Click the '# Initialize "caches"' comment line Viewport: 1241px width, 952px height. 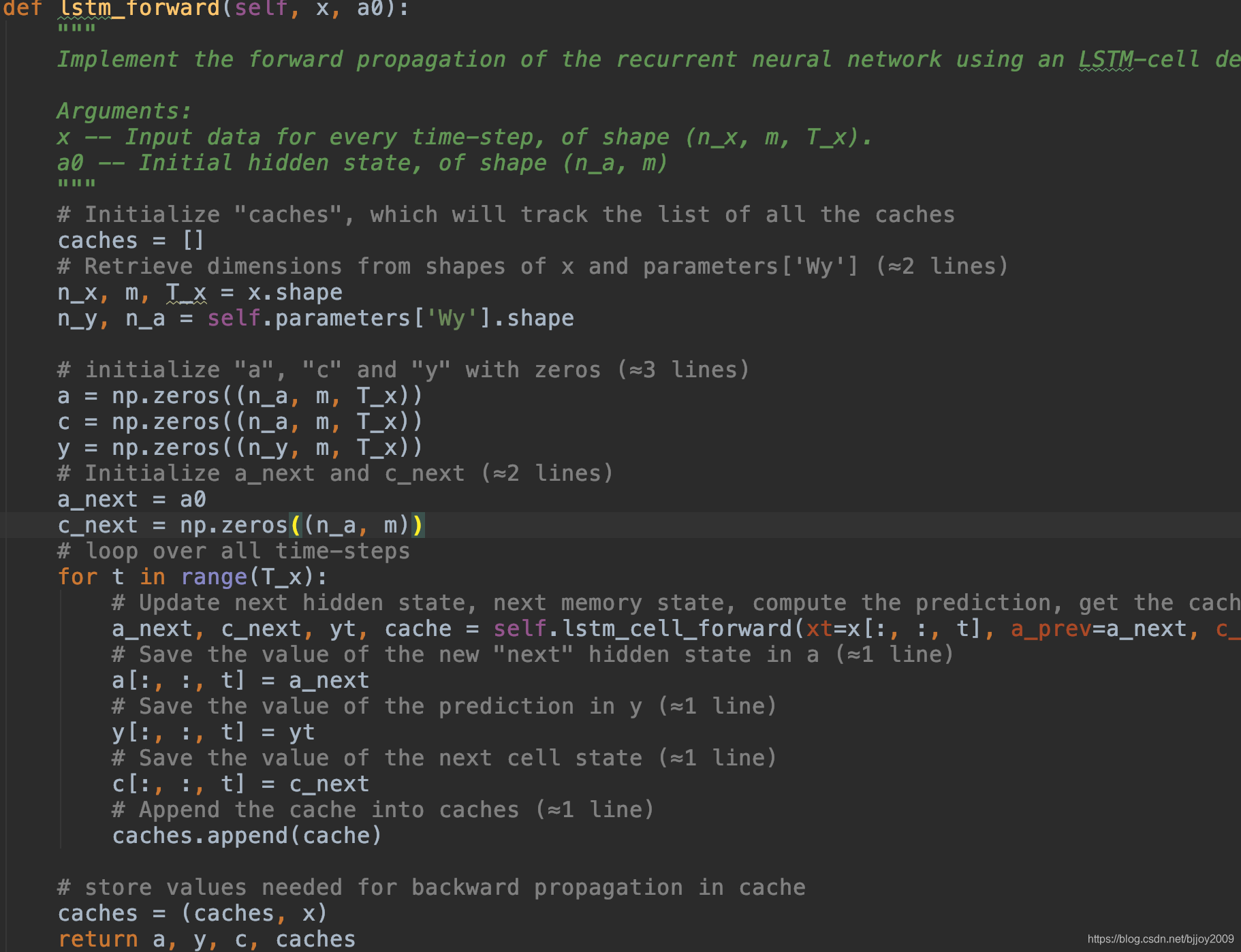pyautogui.click(x=507, y=215)
